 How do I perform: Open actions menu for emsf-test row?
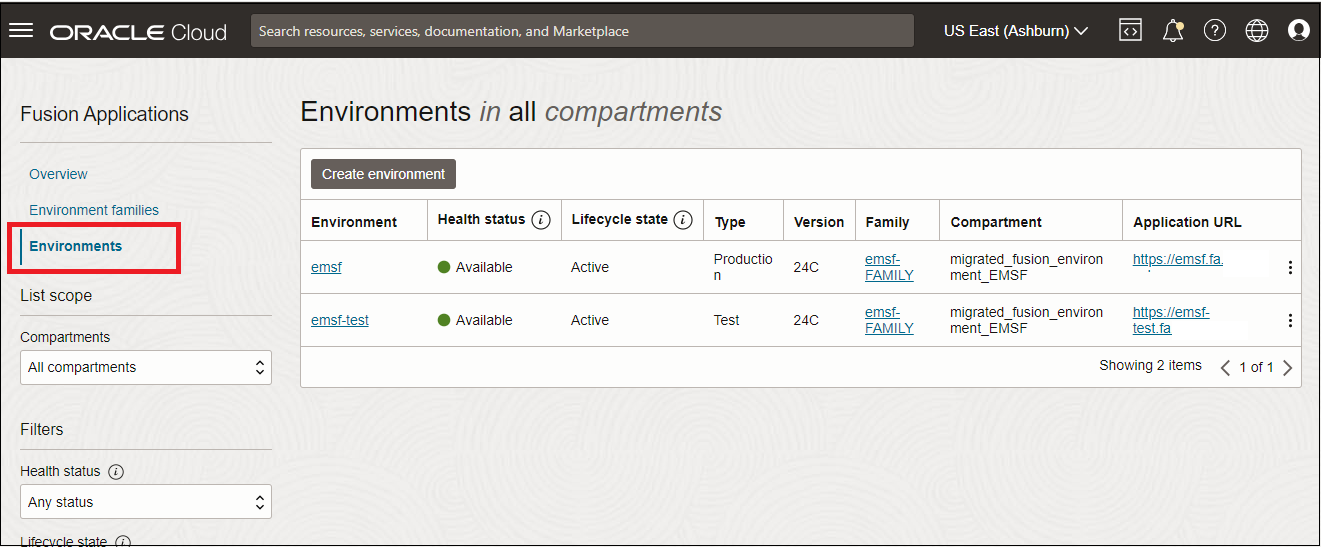pyautogui.click(x=1290, y=320)
